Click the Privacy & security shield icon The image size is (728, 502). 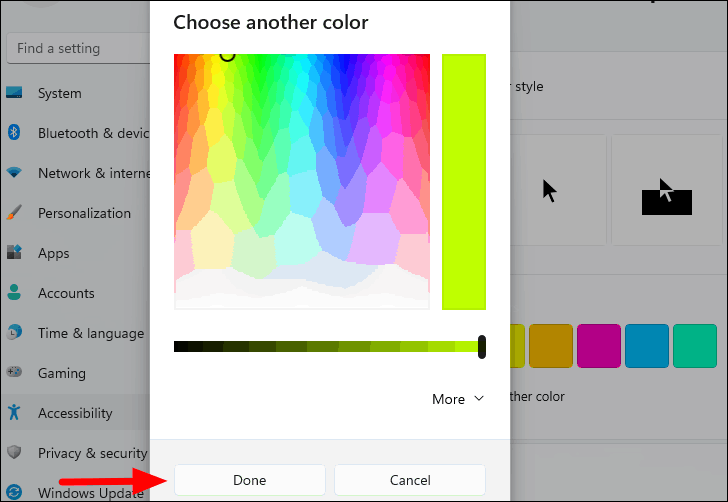tap(14, 452)
